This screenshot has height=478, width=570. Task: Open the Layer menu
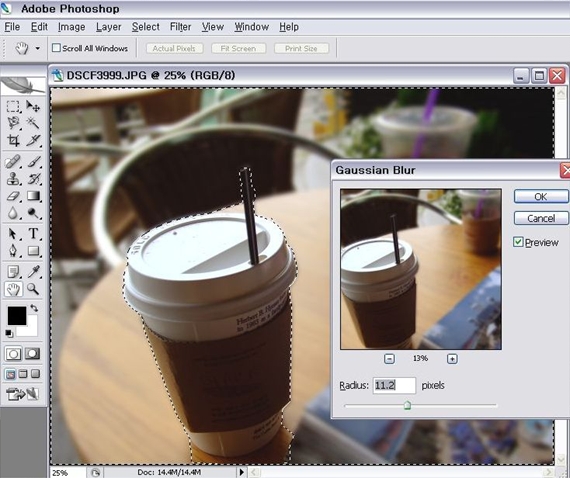pos(108,27)
